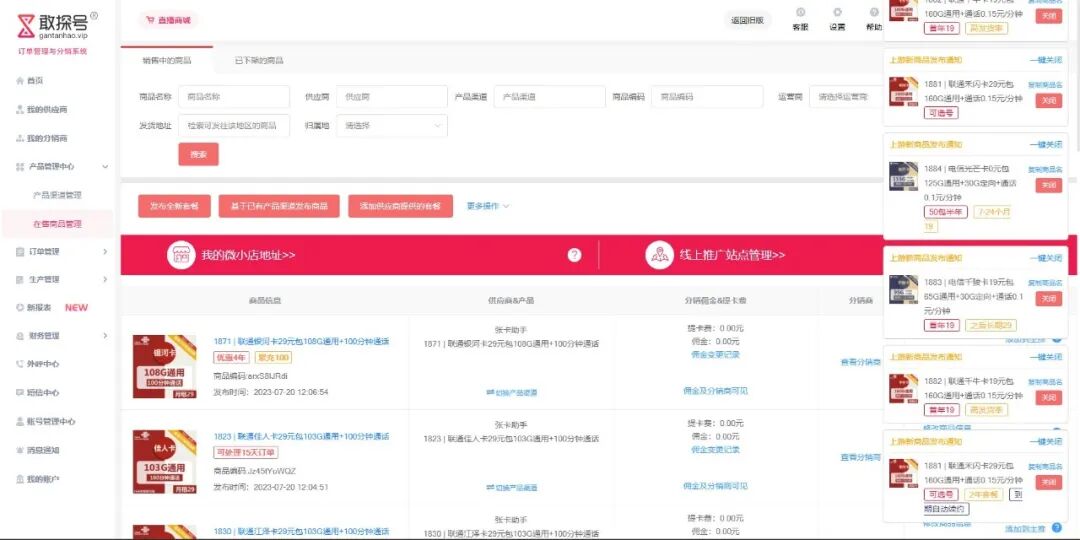The height and width of the screenshot is (540, 1080).
Task: Expand the 生产管理 submenu arrow
Action: point(105,280)
